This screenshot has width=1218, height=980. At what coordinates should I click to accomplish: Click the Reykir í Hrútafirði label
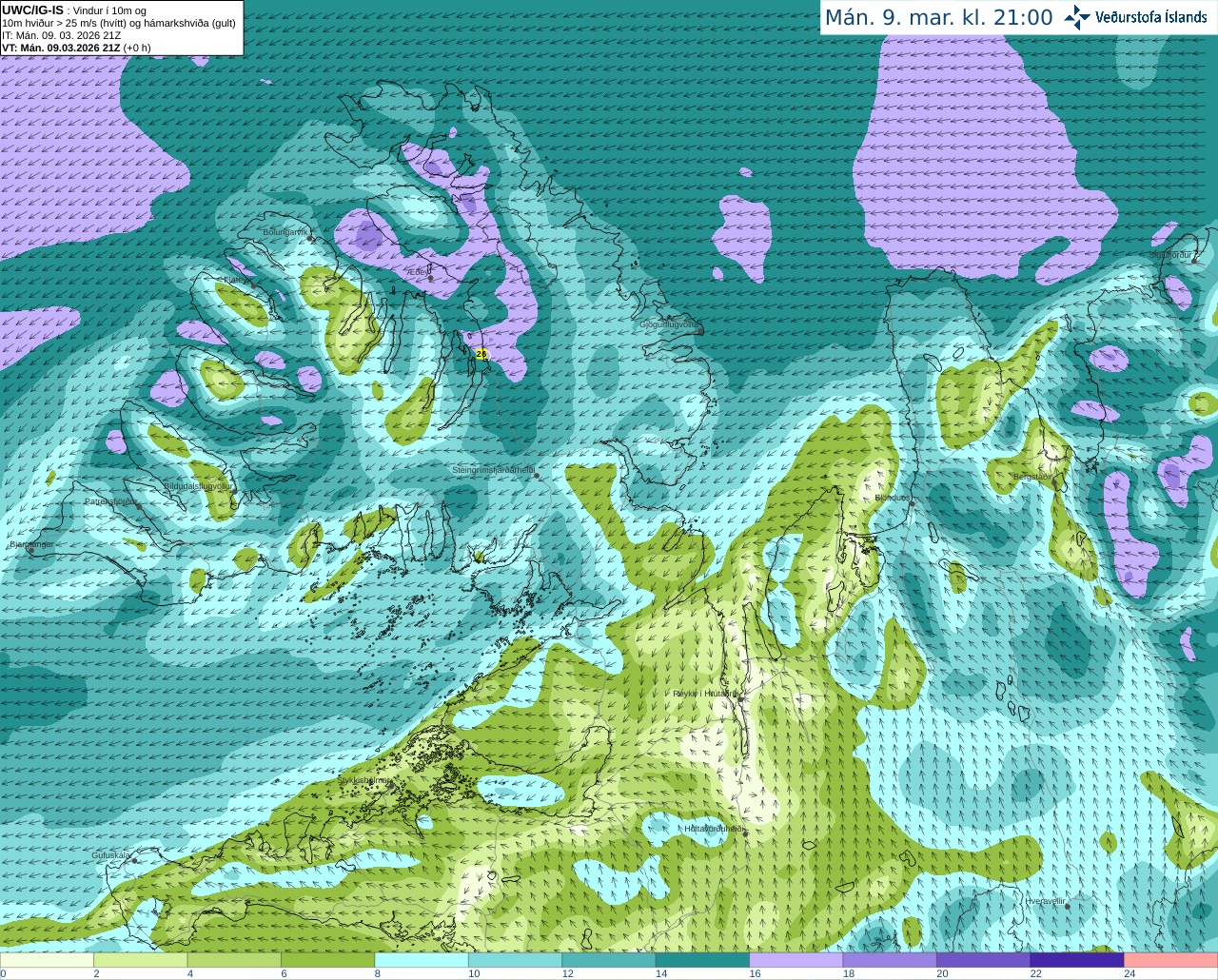click(x=704, y=694)
